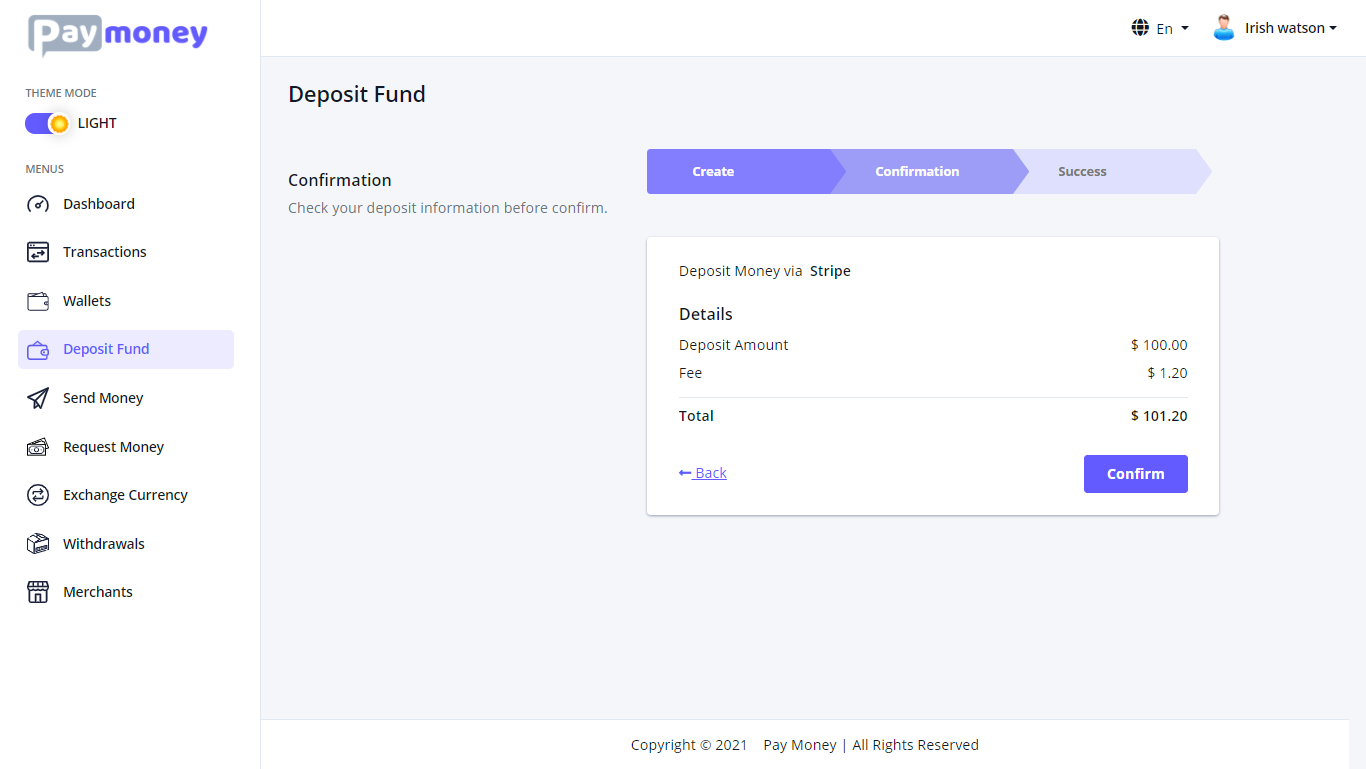Select the Deposit Fund icon in sidebar
Screen dimensions: 1366x769
point(37,349)
